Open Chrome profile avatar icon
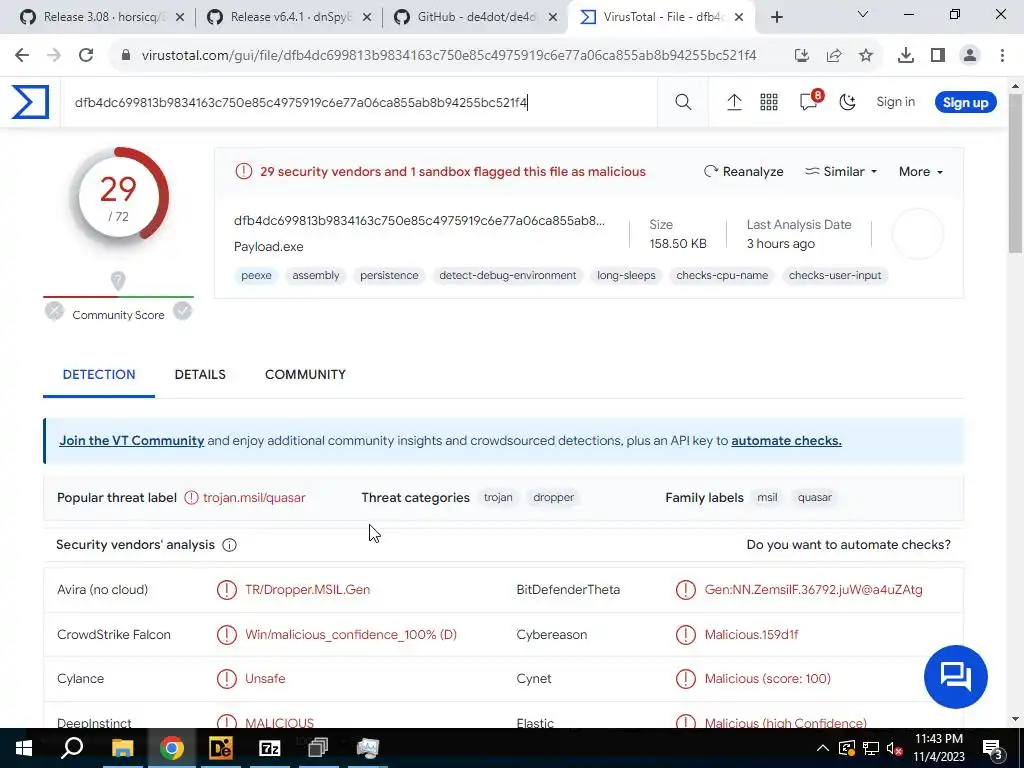Image resolution: width=1024 pixels, height=768 pixels. pos(970,56)
